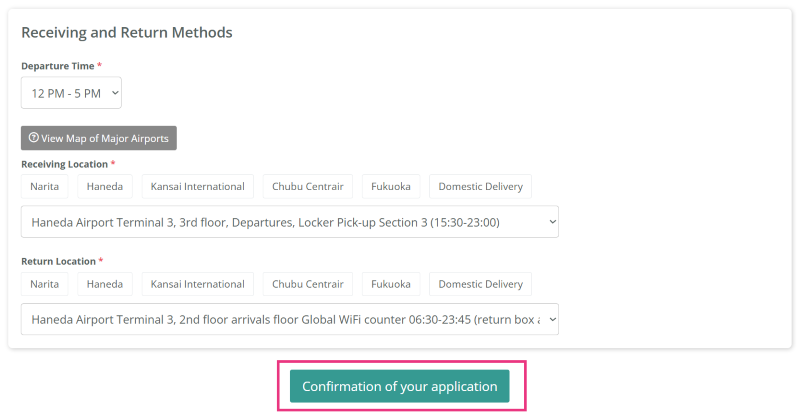Select Haneda as Return Location

(105, 284)
